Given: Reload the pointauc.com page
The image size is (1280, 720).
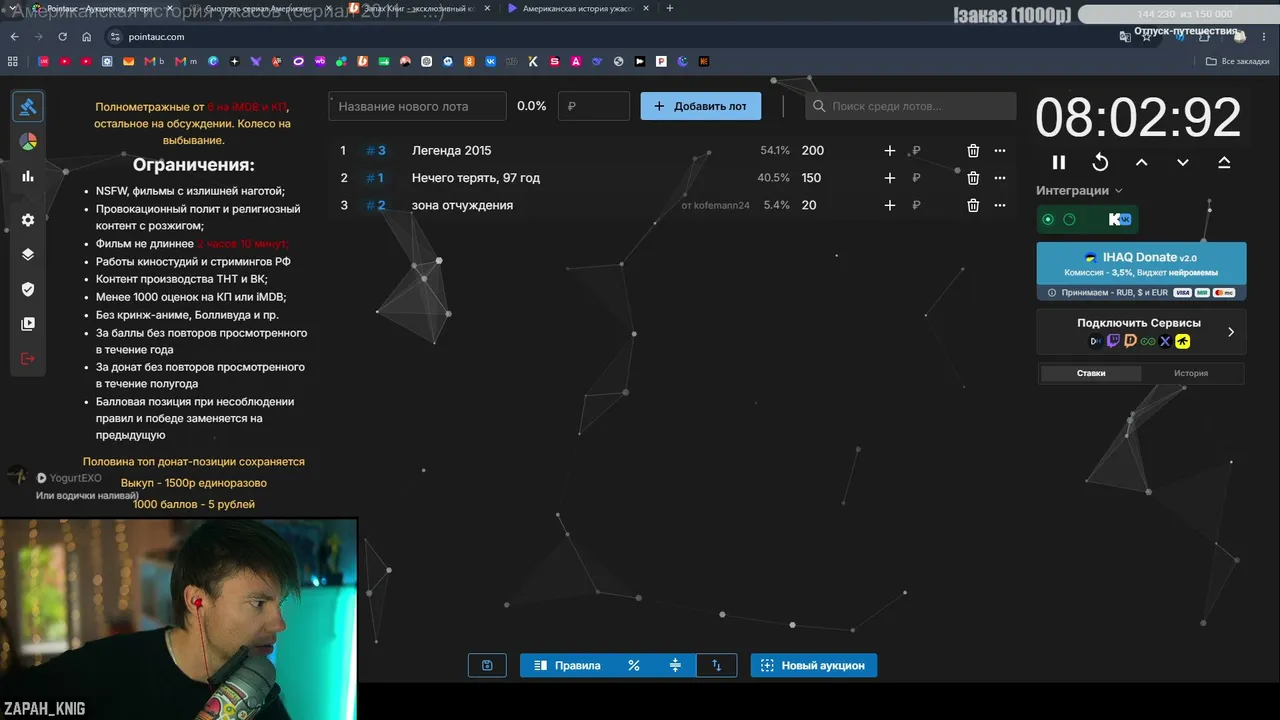Looking at the screenshot, I should 63,37.
